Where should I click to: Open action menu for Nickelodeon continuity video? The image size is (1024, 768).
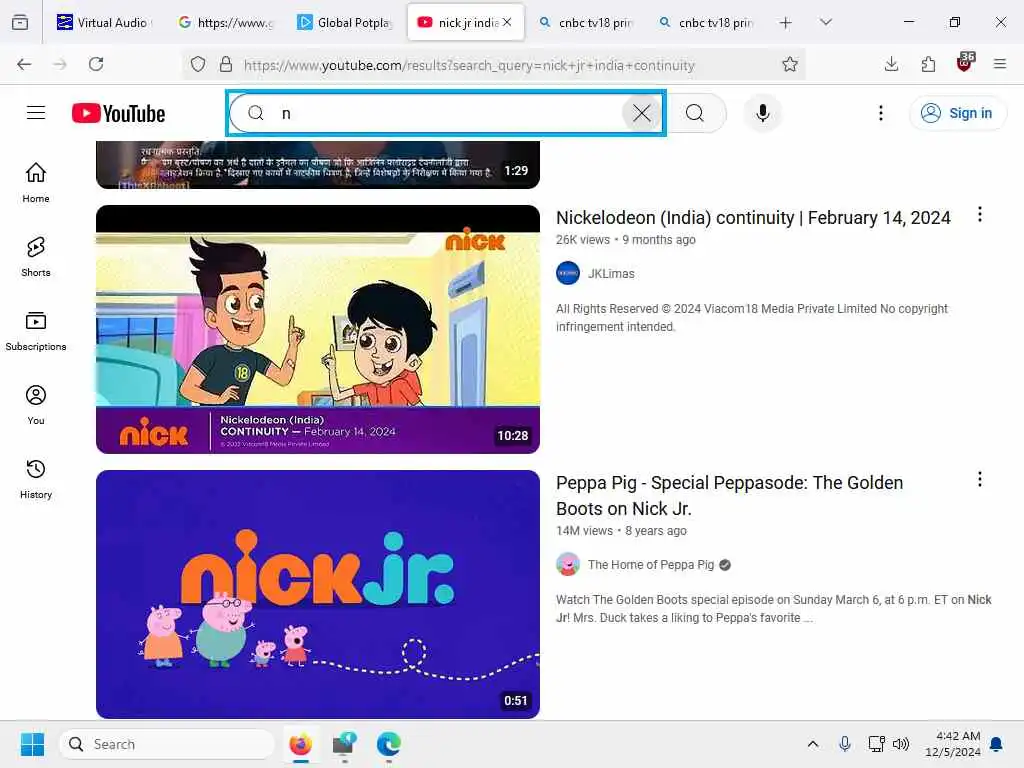(x=979, y=214)
